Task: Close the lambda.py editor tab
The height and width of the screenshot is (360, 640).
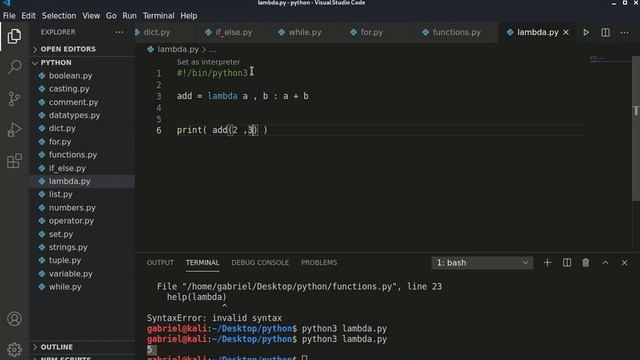Action: coord(566,32)
